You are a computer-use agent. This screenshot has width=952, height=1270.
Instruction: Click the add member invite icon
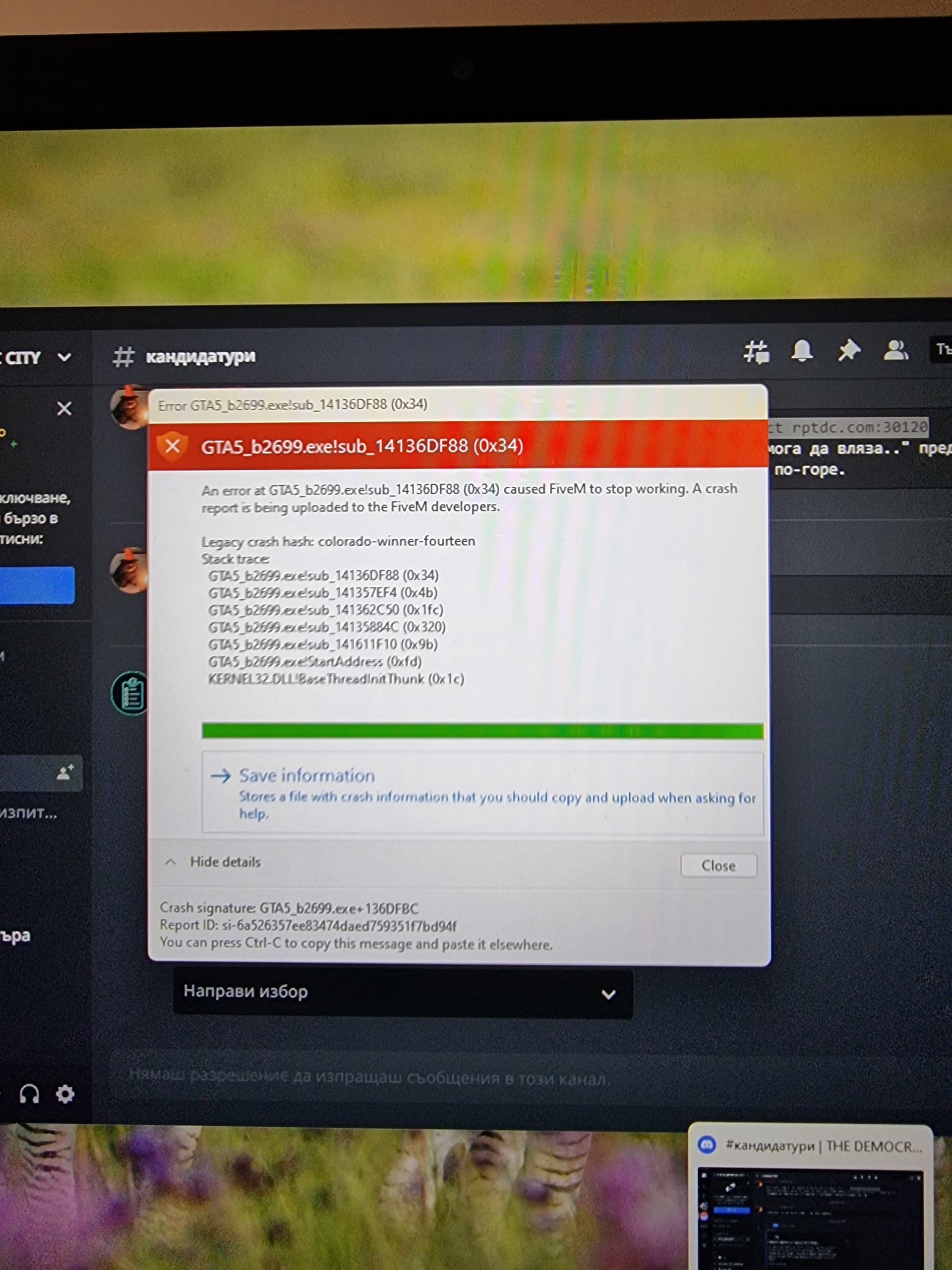(65, 772)
